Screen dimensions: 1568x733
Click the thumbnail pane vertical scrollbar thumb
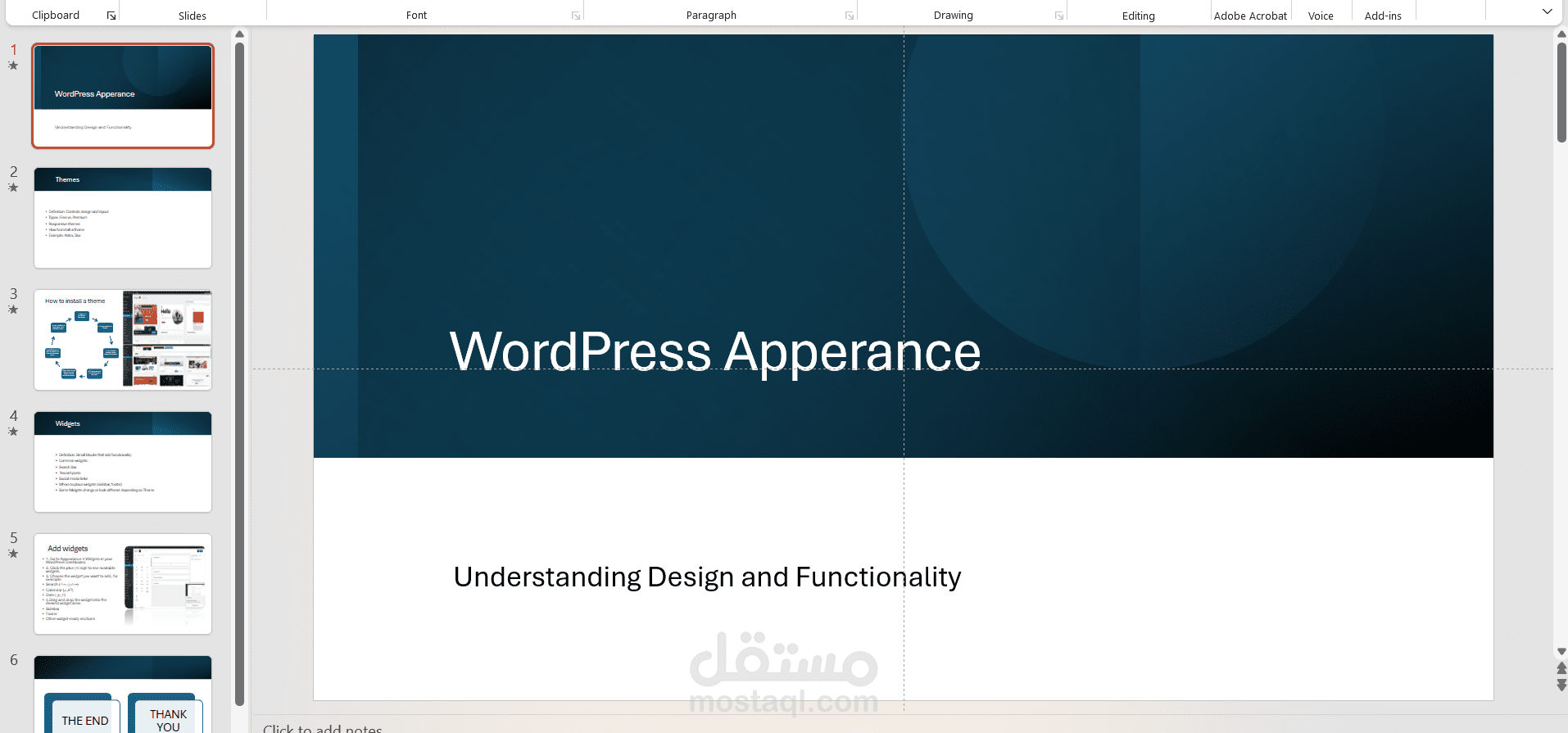[239, 373]
